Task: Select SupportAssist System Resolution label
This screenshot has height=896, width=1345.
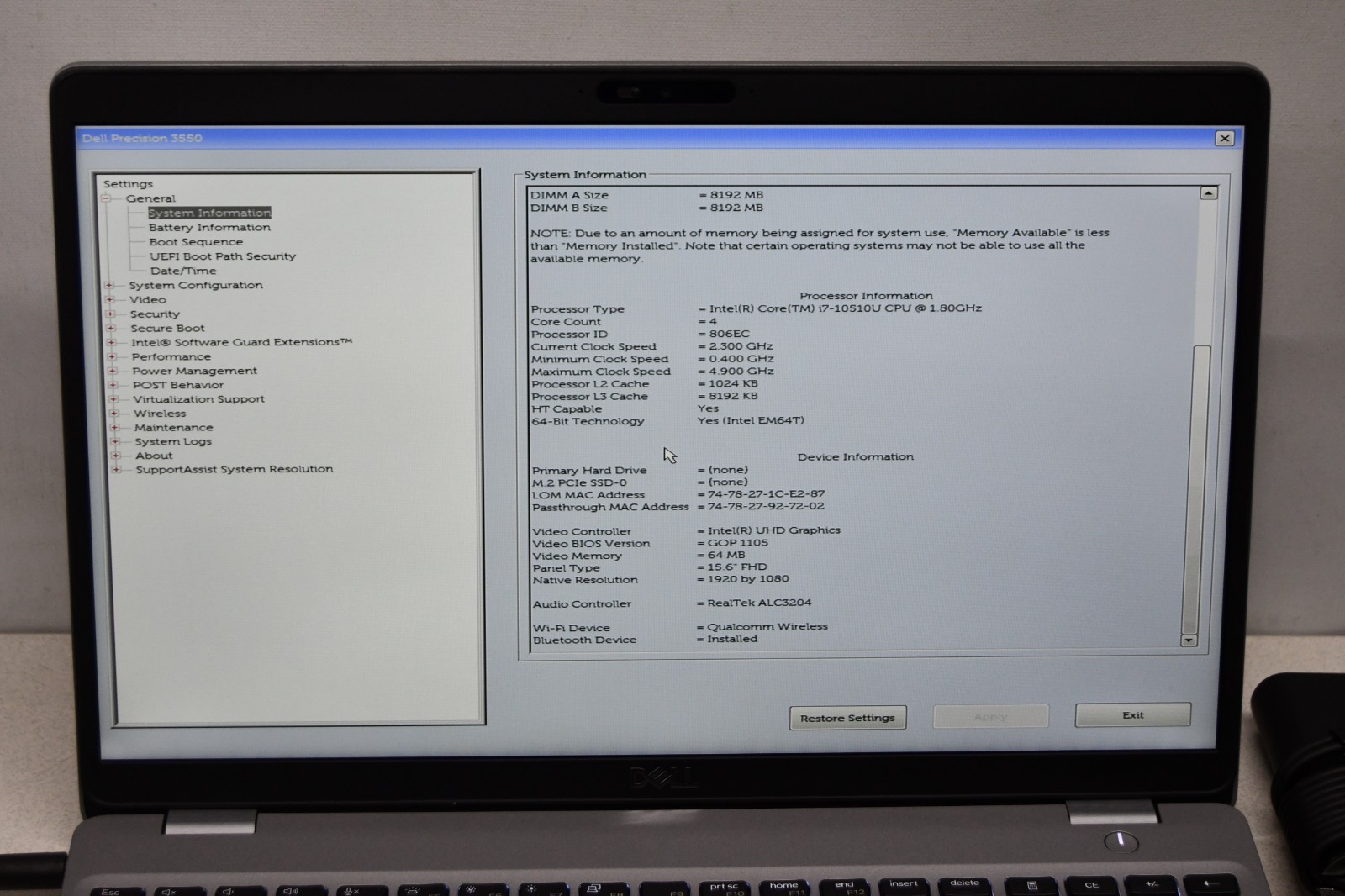Action: click(235, 469)
